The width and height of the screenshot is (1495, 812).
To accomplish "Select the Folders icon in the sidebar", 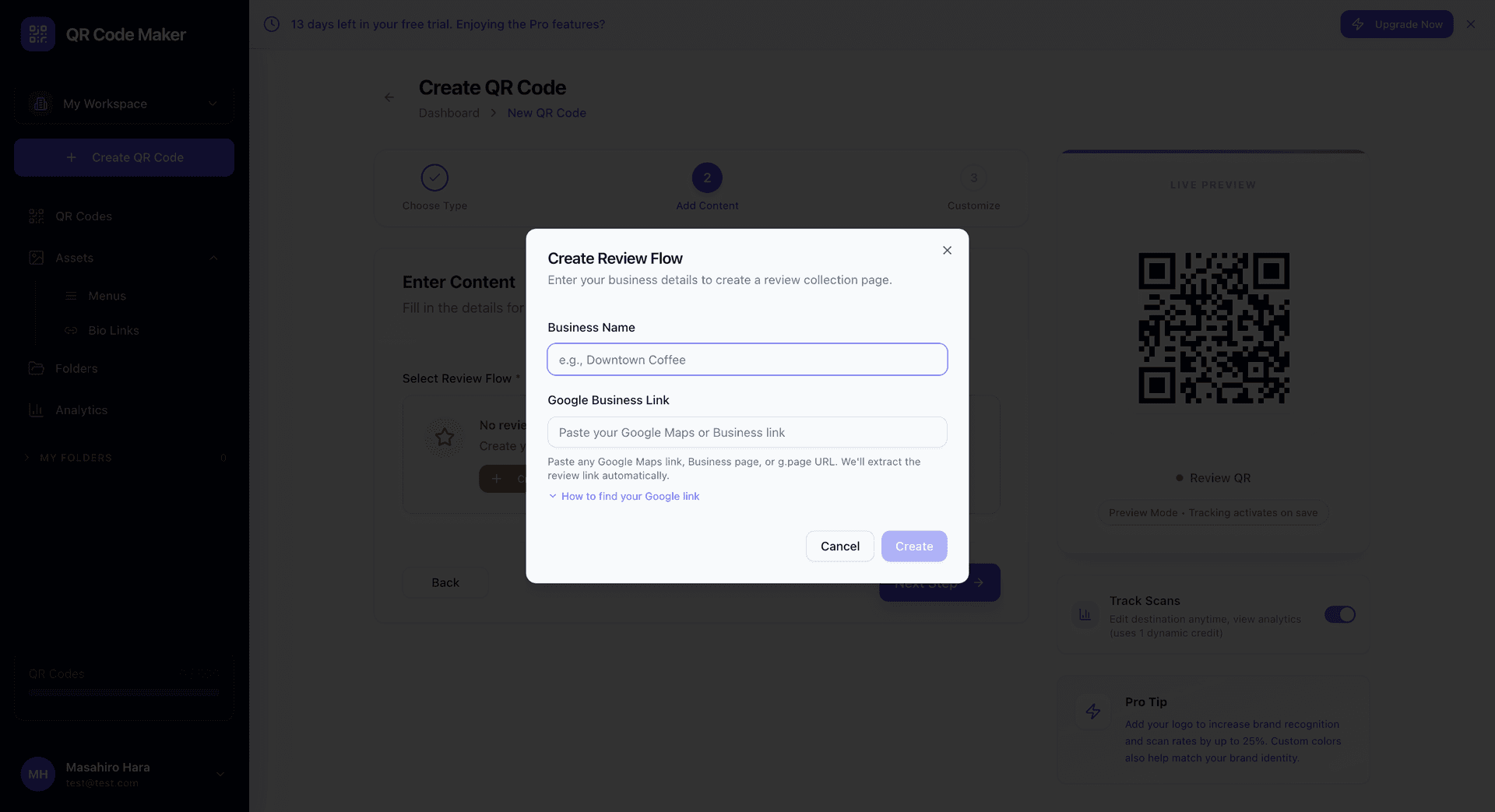I will tap(37, 368).
